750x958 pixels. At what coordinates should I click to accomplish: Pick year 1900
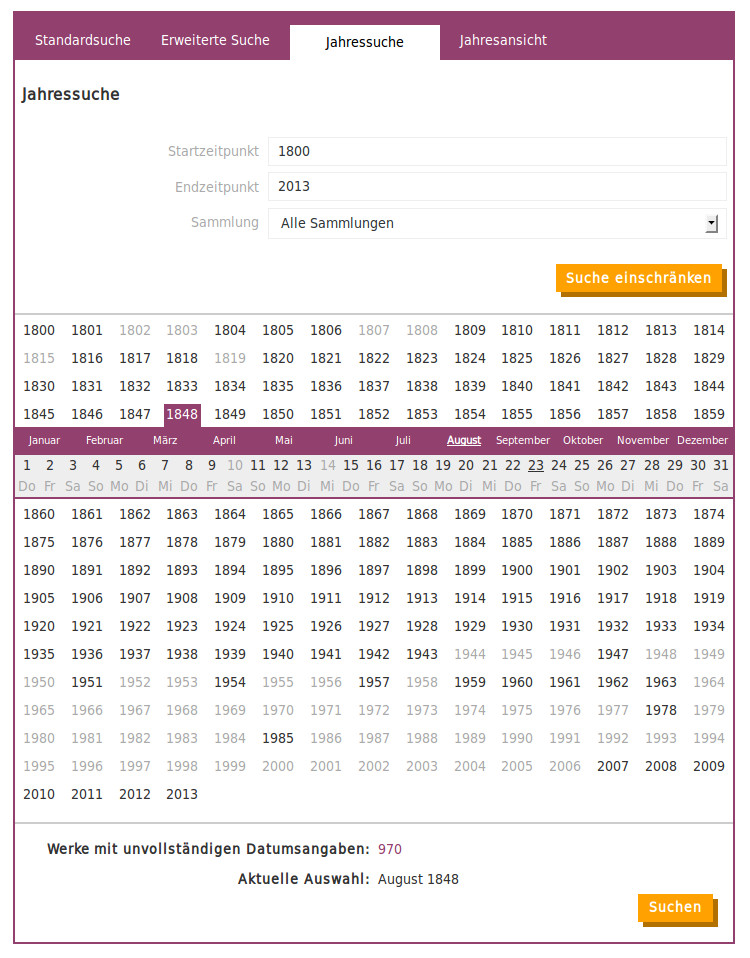[517, 571]
